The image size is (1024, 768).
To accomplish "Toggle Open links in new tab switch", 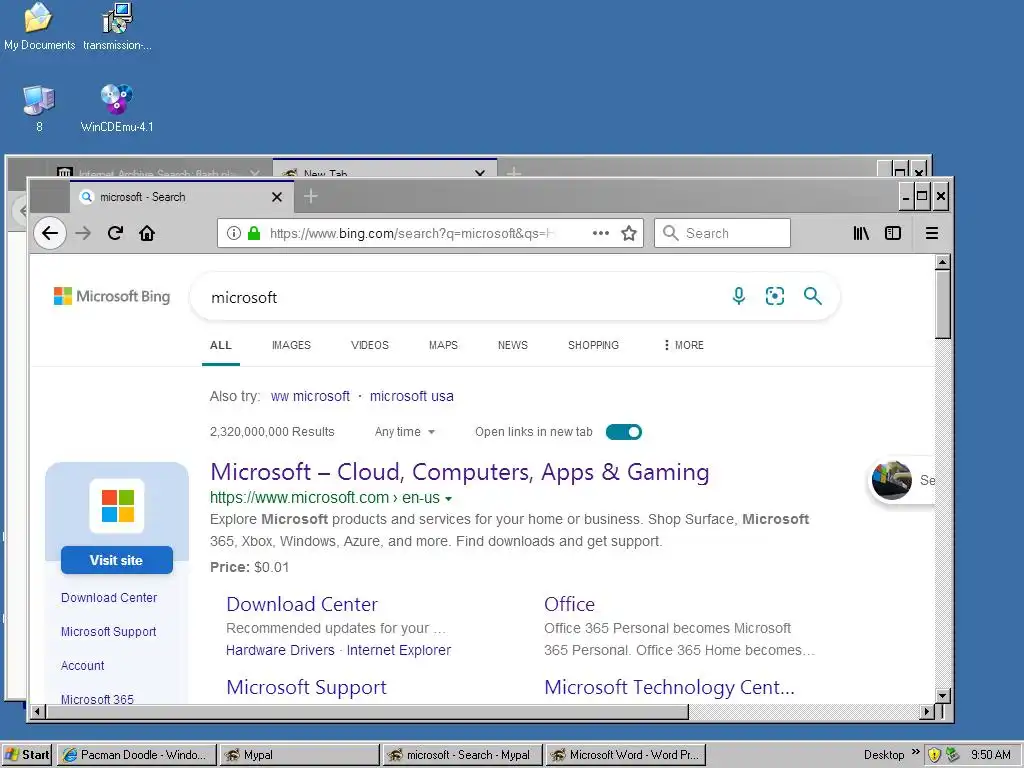I will coord(624,432).
